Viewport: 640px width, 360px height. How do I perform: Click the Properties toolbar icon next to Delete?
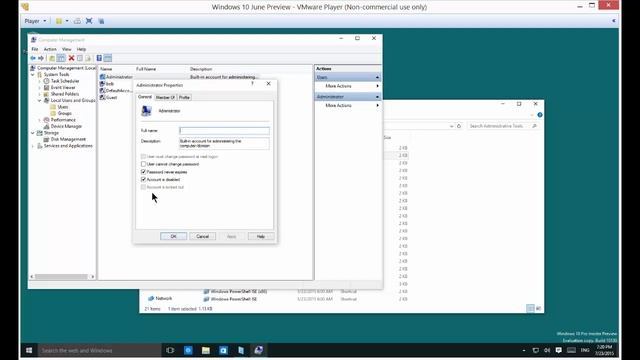(x=80, y=58)
